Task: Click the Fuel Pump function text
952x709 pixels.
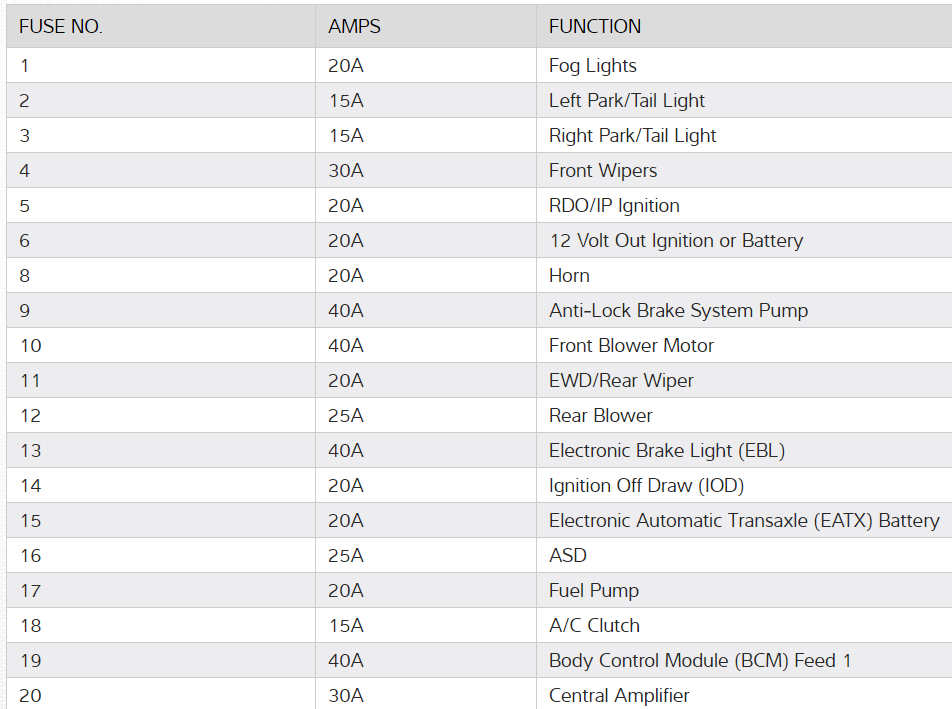Action: point(593,591)
